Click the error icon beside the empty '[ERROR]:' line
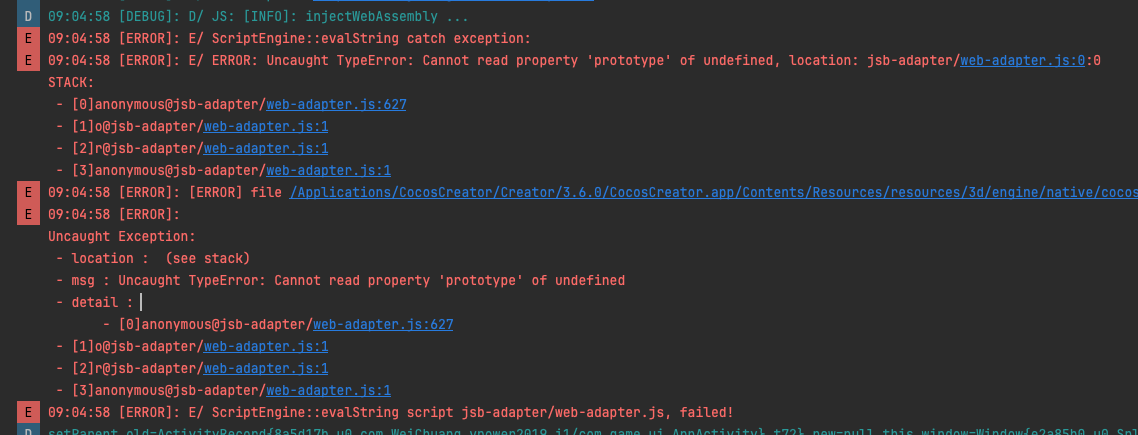This screenshot has height=435, width=1138. point(28,214)
